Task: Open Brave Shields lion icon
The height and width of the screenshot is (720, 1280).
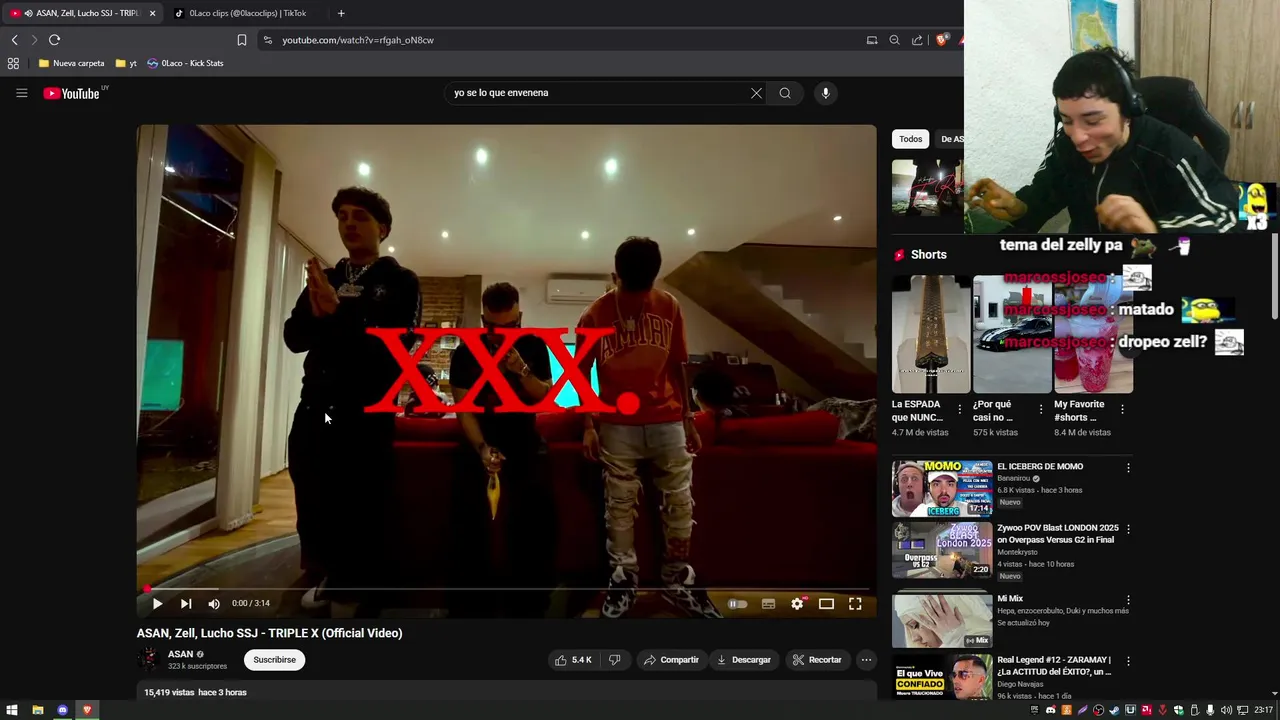Action: (x=941, y=40)
